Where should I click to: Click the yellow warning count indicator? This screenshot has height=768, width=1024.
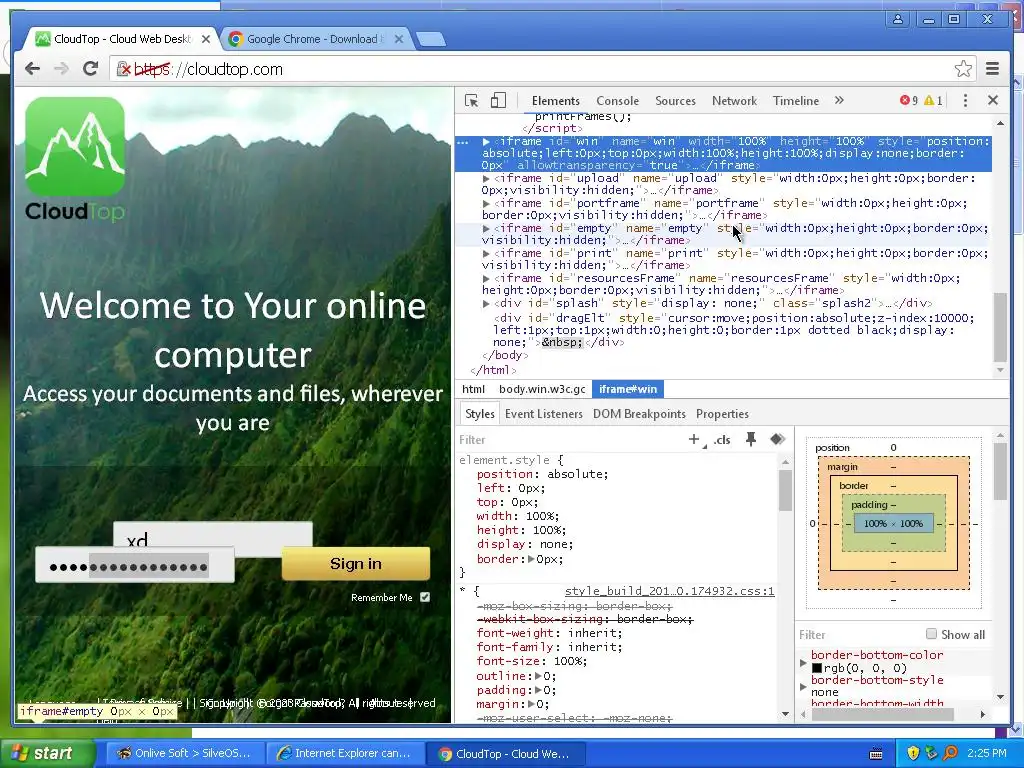coord(933,101)
